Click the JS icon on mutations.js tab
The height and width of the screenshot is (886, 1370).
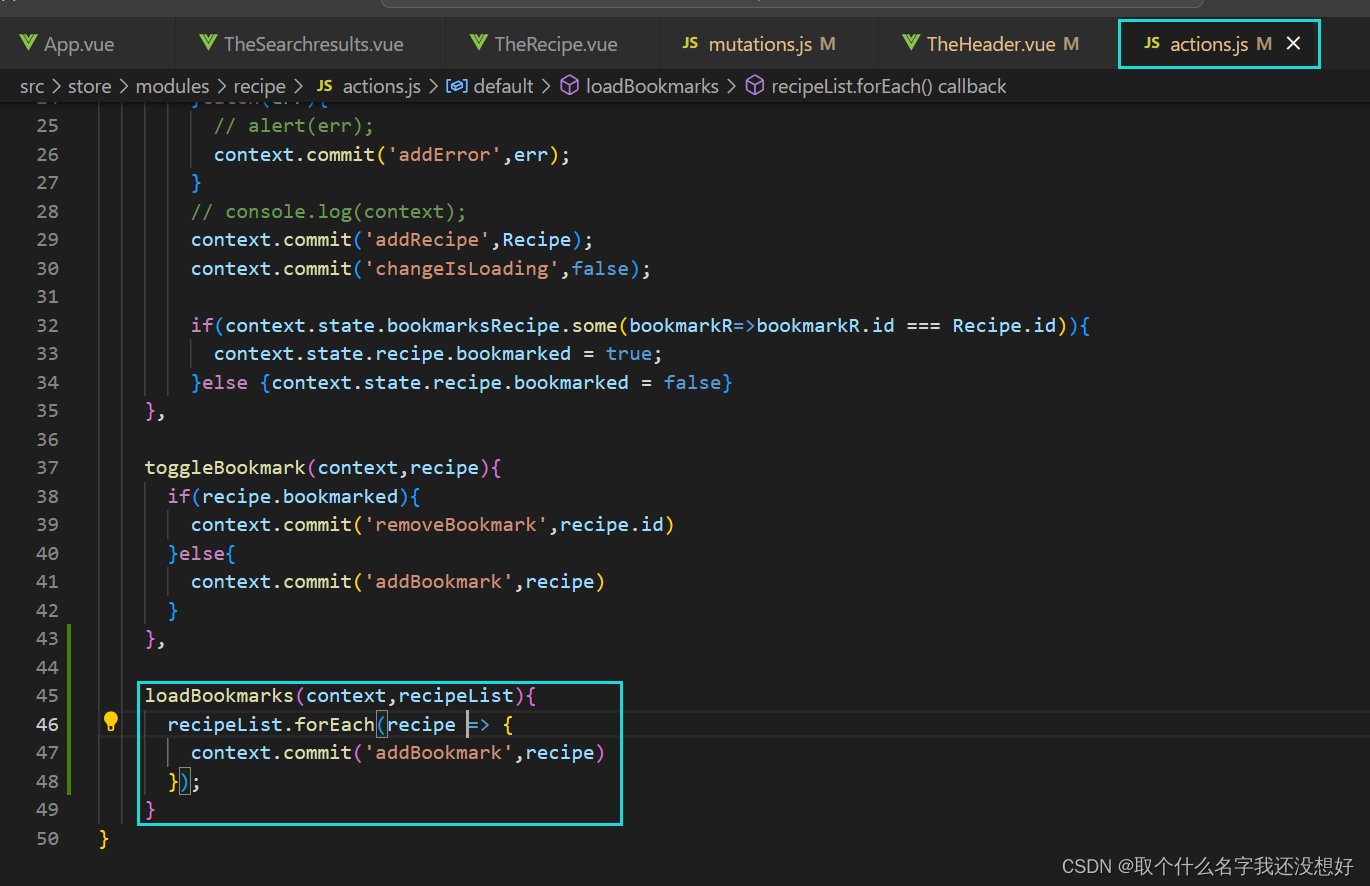(690, 43)
